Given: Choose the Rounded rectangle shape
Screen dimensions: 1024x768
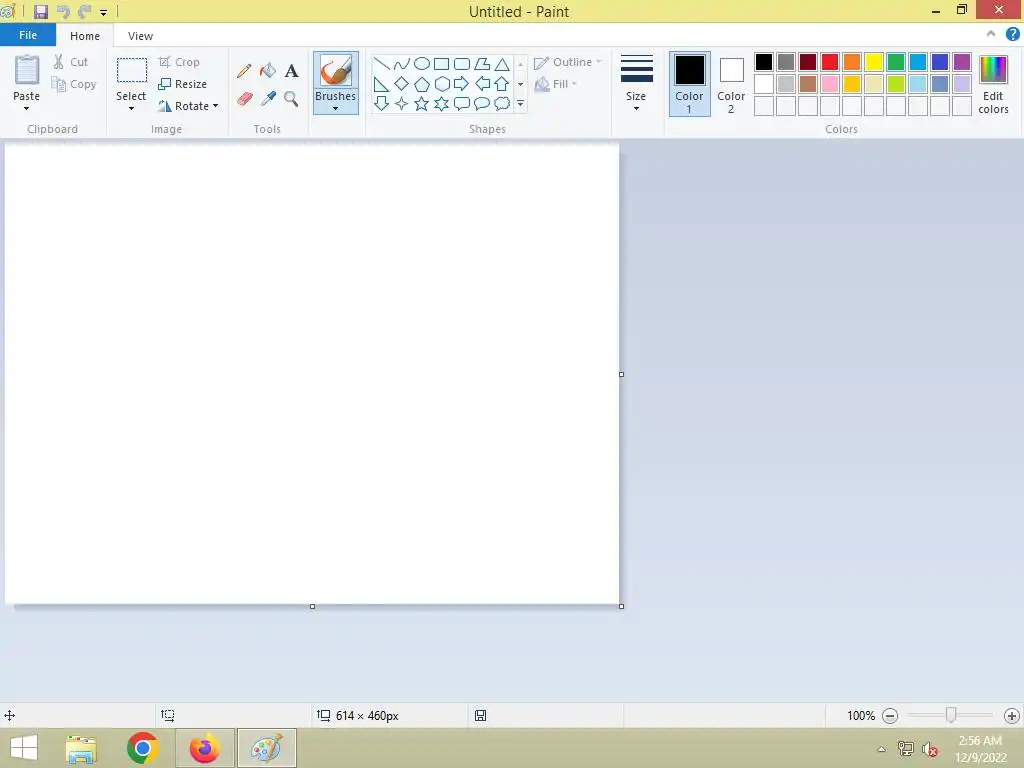Looking at the screenshot, I should point(462,63).
